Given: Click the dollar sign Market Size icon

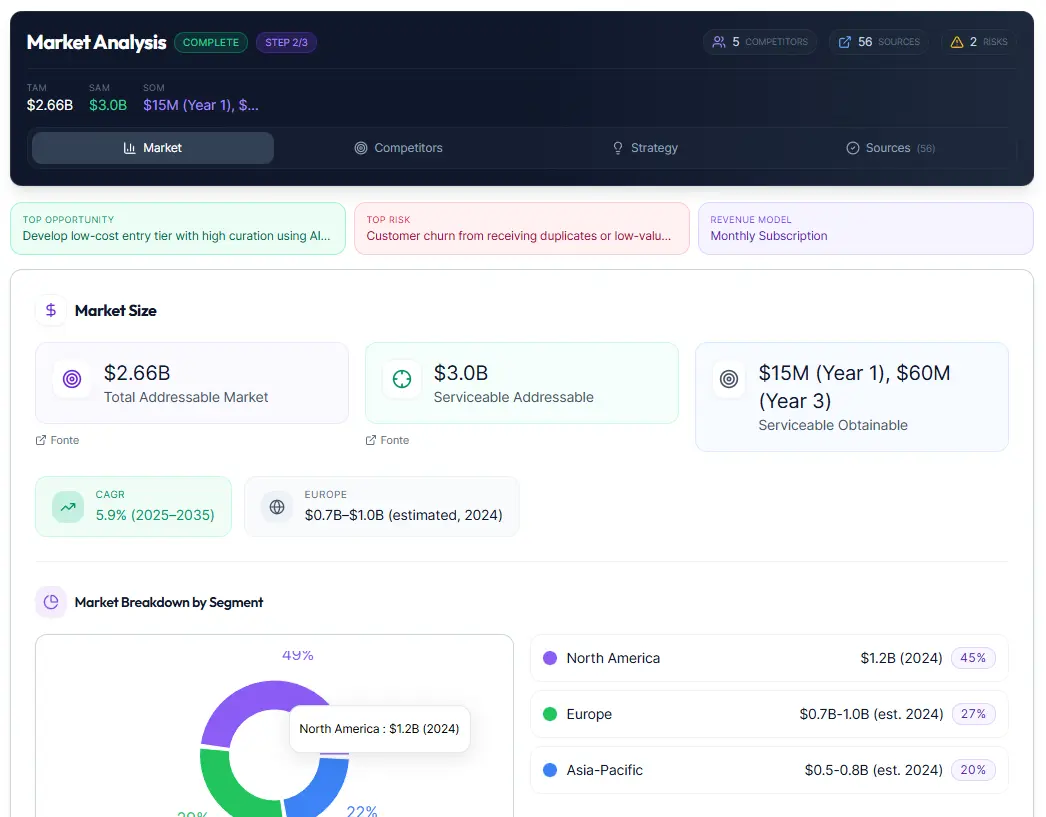Looking at the screenshot, I should coord(51,311).
